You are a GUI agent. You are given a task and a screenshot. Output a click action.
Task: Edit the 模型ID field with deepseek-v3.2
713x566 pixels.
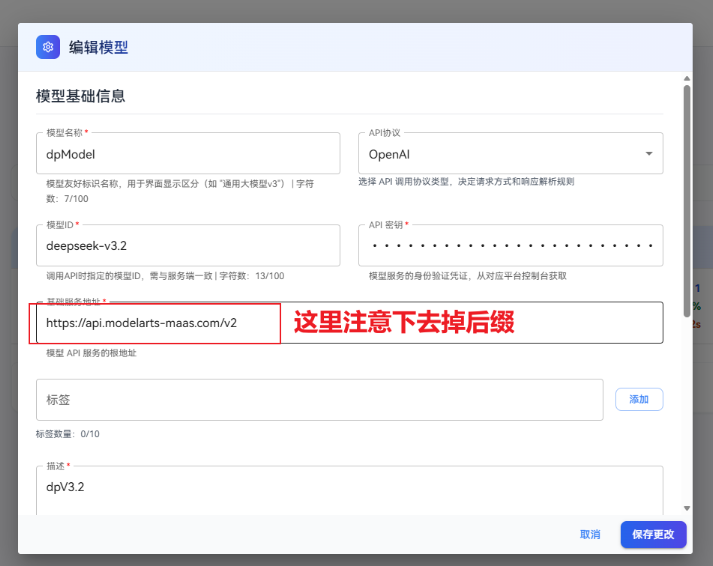click(x=188, y=245)
